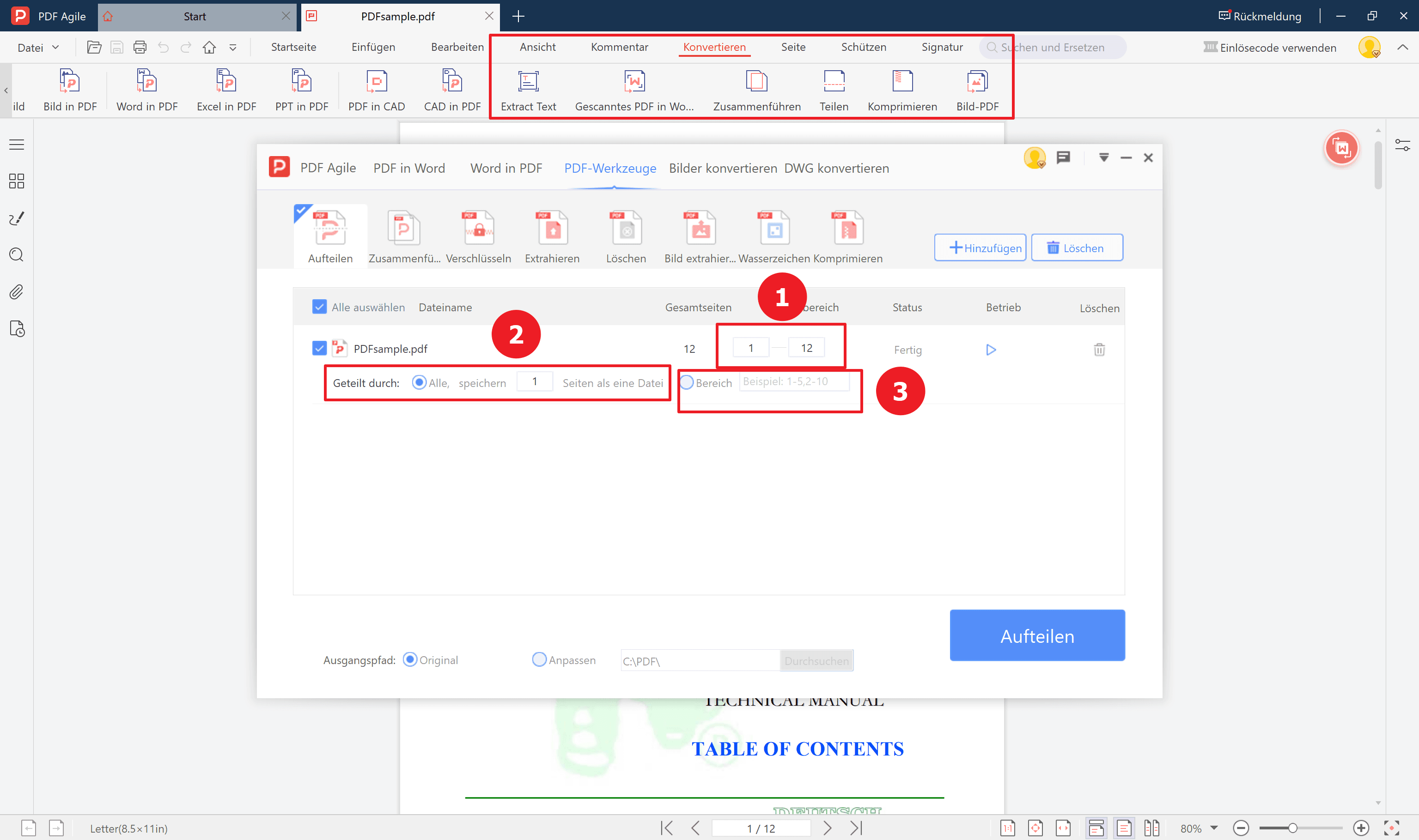This screenshot has height=840, width=1419.
Task: Open the Bild in PDF converter
Action: tap(70, 90)
